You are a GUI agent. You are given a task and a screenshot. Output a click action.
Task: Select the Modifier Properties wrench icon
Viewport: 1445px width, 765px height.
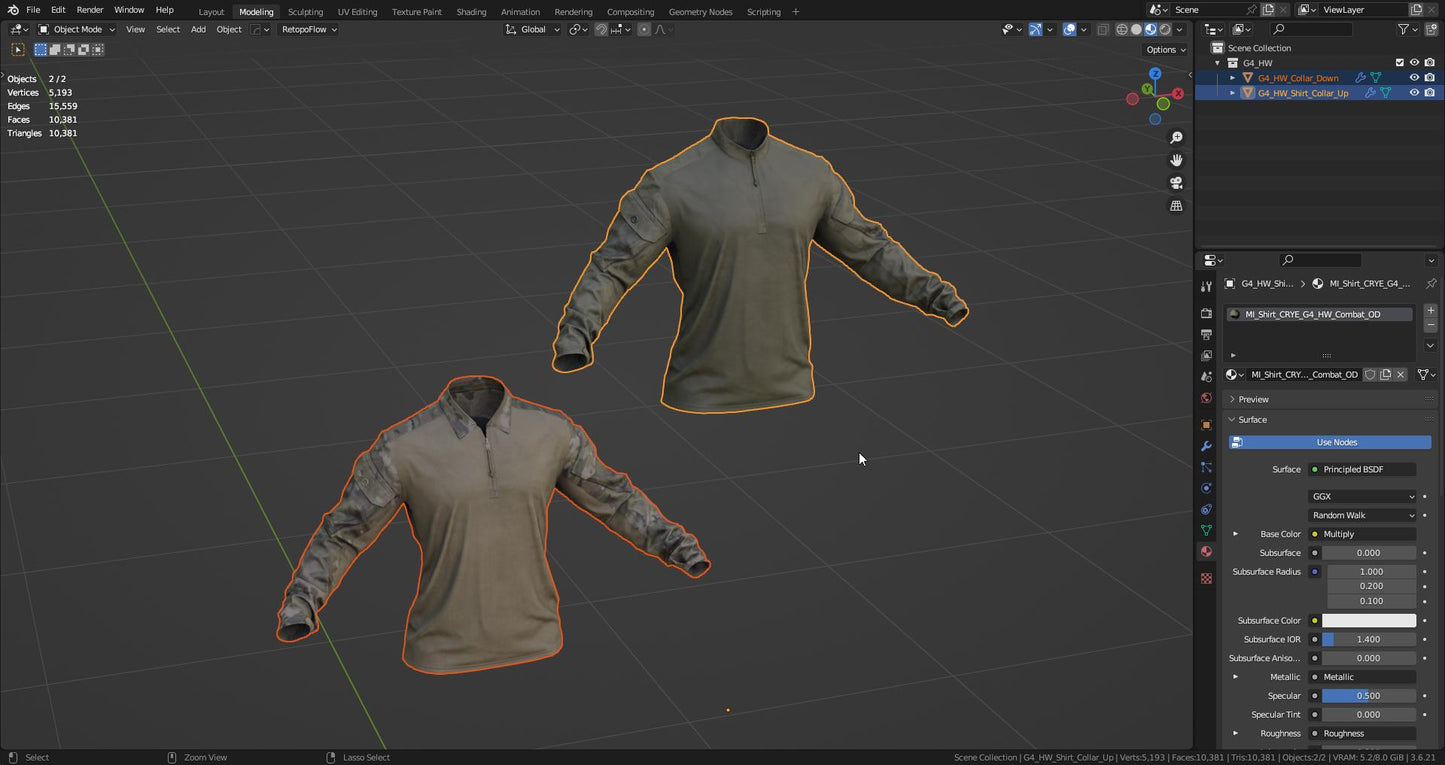pyautogui.click(x=1206, y=446)
